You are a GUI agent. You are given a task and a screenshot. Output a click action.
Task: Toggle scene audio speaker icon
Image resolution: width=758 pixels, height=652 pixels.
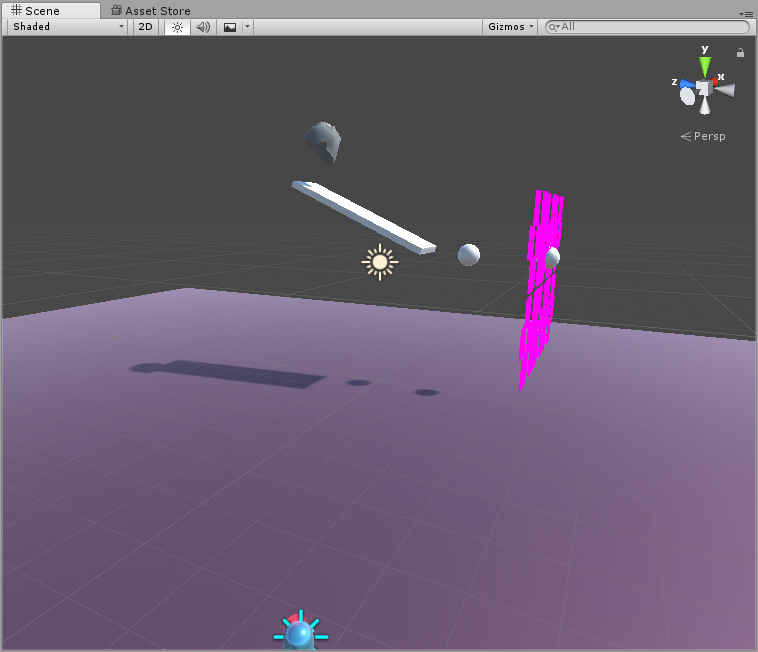click(x=203, y=27)
